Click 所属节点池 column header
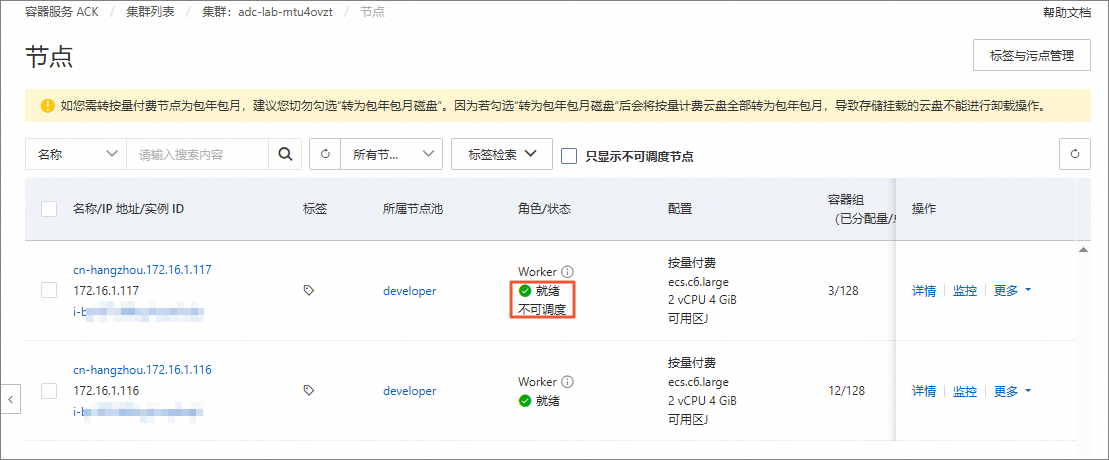The image size is (1109, 460). 412,209
